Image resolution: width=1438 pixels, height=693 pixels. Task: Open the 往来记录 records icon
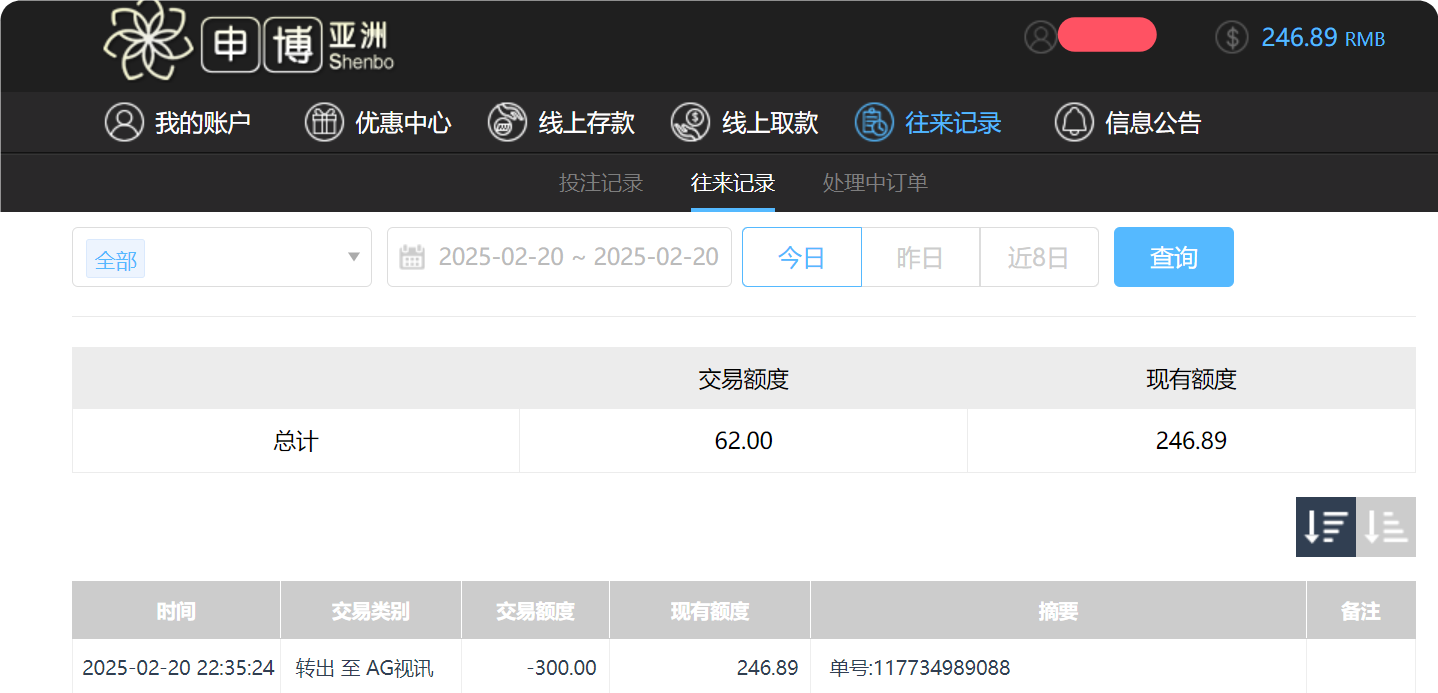tap(874, 122)
